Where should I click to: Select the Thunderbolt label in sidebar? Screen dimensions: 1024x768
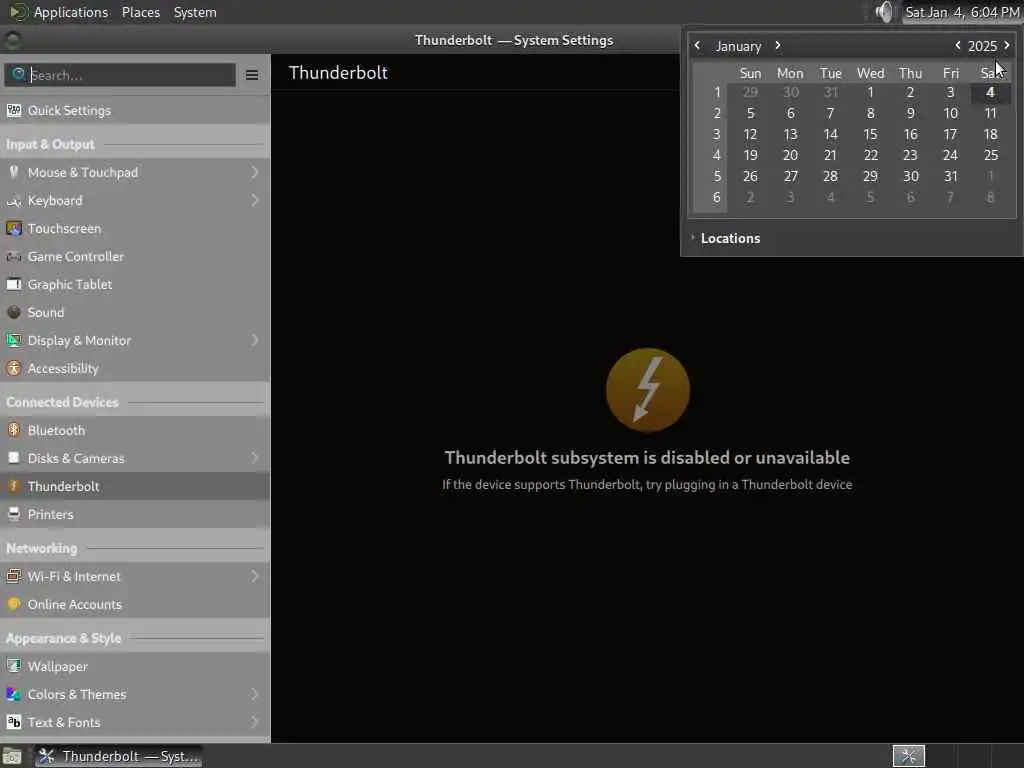pyautogui.click(x=63, y=487)
